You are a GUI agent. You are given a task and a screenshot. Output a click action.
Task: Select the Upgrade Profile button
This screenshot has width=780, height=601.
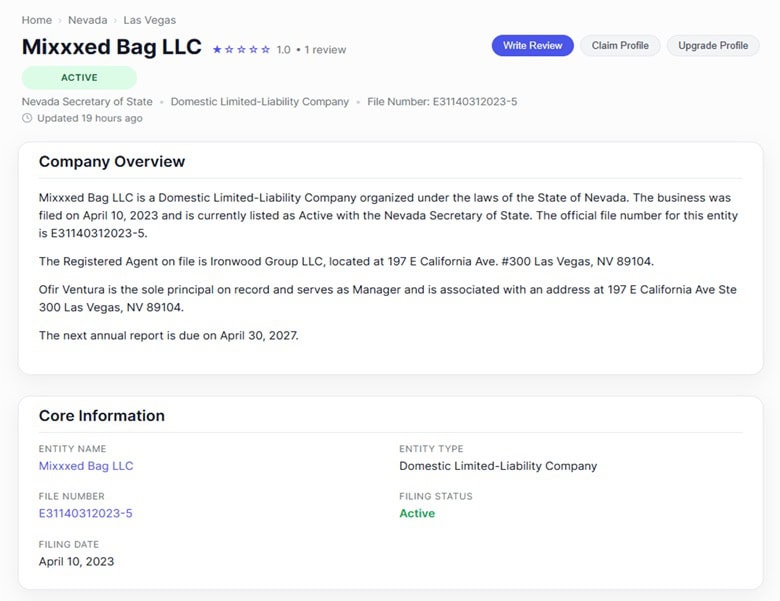[x=713, y=45]
